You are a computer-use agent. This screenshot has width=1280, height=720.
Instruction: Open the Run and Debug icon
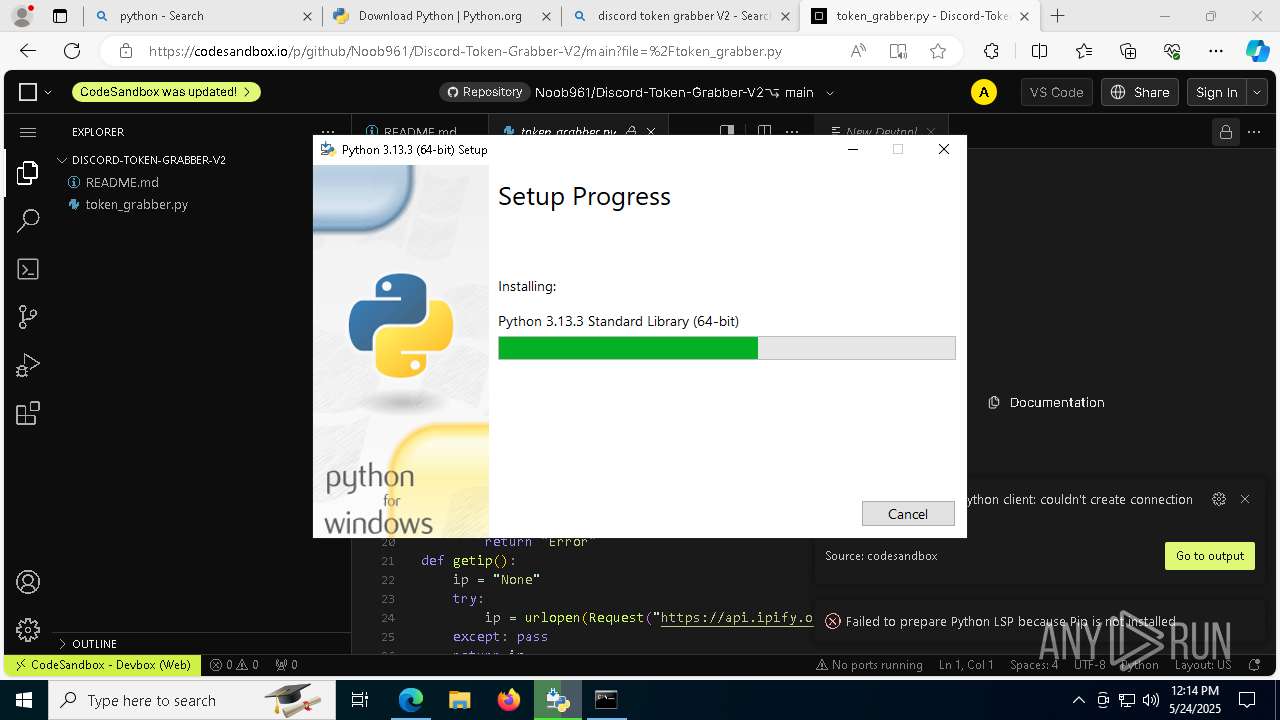pyautogui.click(x=28, y=365)
